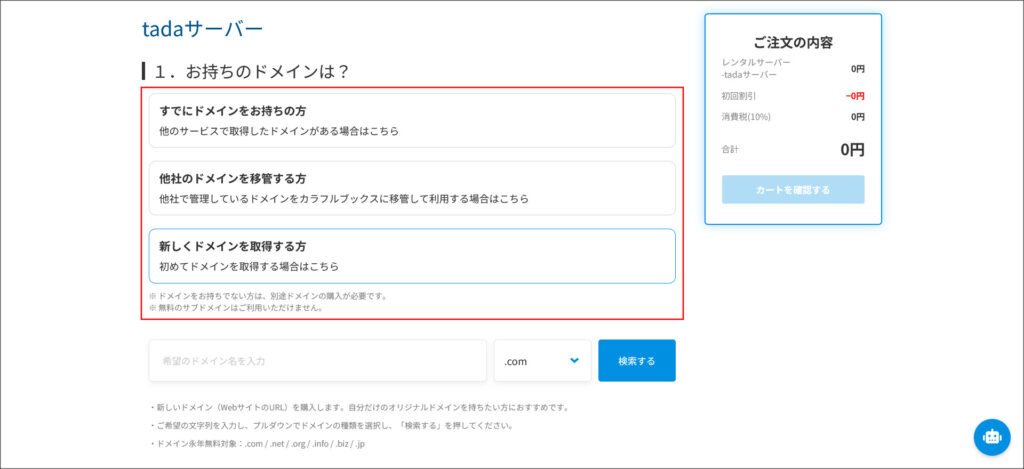Click the 消費税(10%) tax row label
The width and height of the screenshot is (1024, 469).
(746, 117)
